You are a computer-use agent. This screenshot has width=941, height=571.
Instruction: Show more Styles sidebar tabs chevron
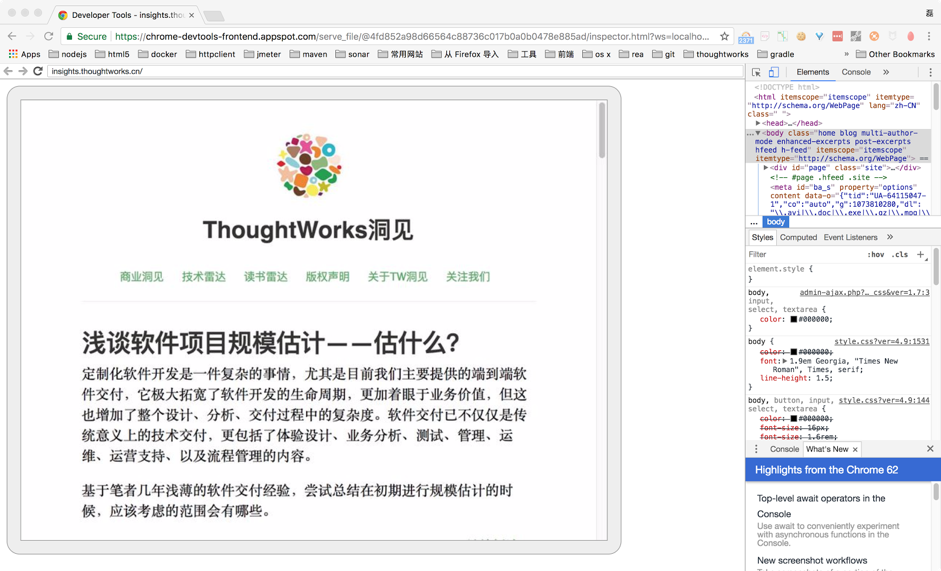click(890, 237)
